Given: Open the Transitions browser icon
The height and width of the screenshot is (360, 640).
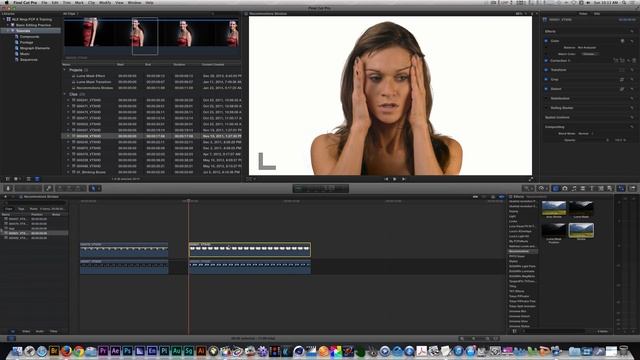Looking at the screenshot, I should (x=583, y=188).
